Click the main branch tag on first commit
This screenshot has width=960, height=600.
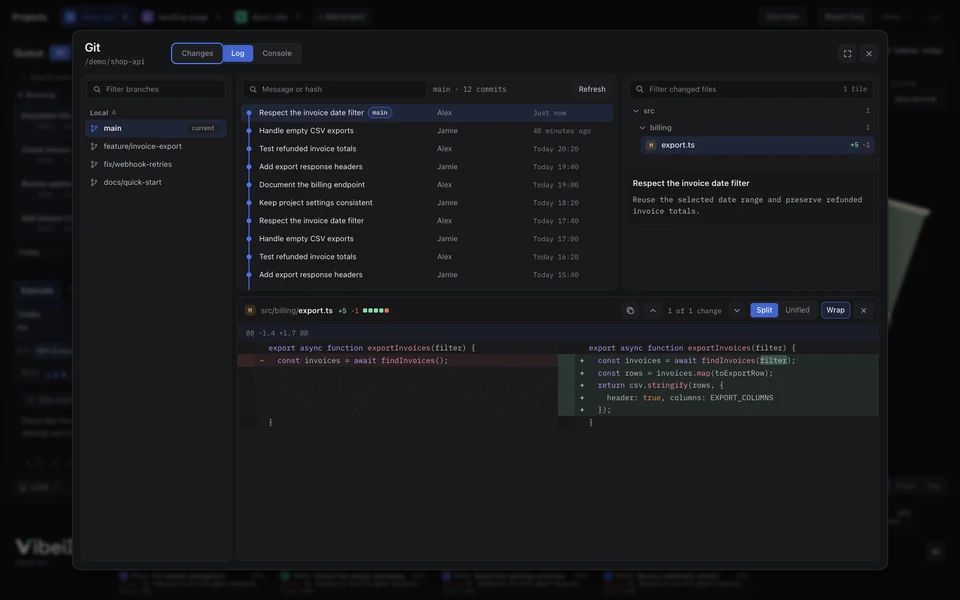tap(380, 113)
